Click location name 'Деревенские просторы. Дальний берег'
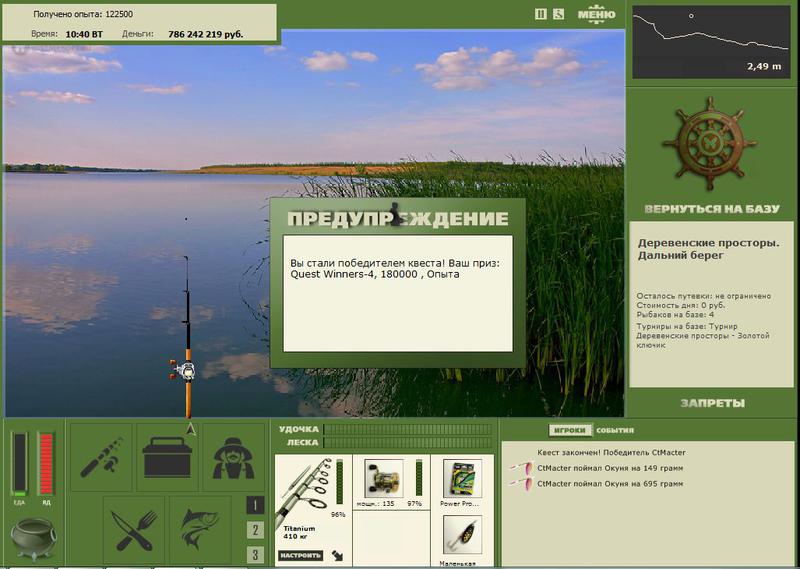This screenshot has height=569, width=800. pyautogui.click(x=708, y=249)
